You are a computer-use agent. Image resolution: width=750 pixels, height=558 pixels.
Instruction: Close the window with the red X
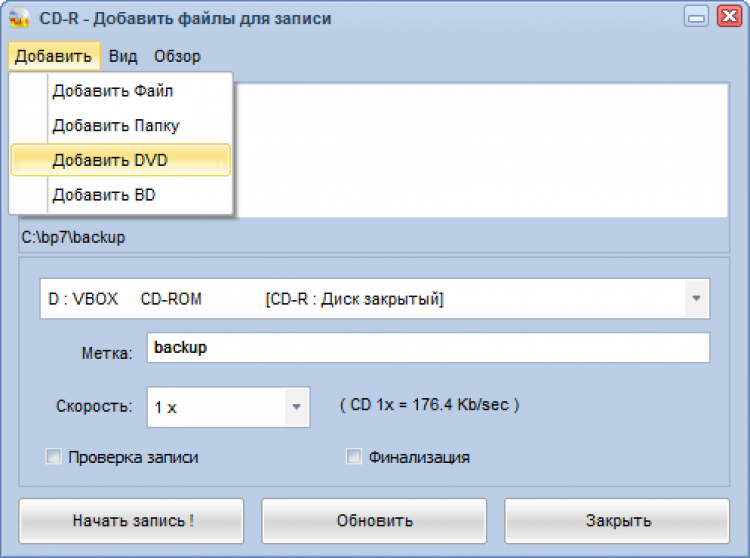[727, 18]
